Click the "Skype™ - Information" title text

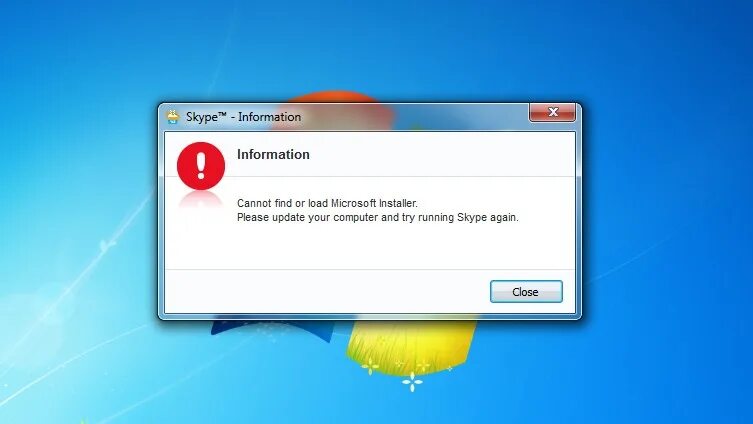pyautogui.click(x=243, y=117)
